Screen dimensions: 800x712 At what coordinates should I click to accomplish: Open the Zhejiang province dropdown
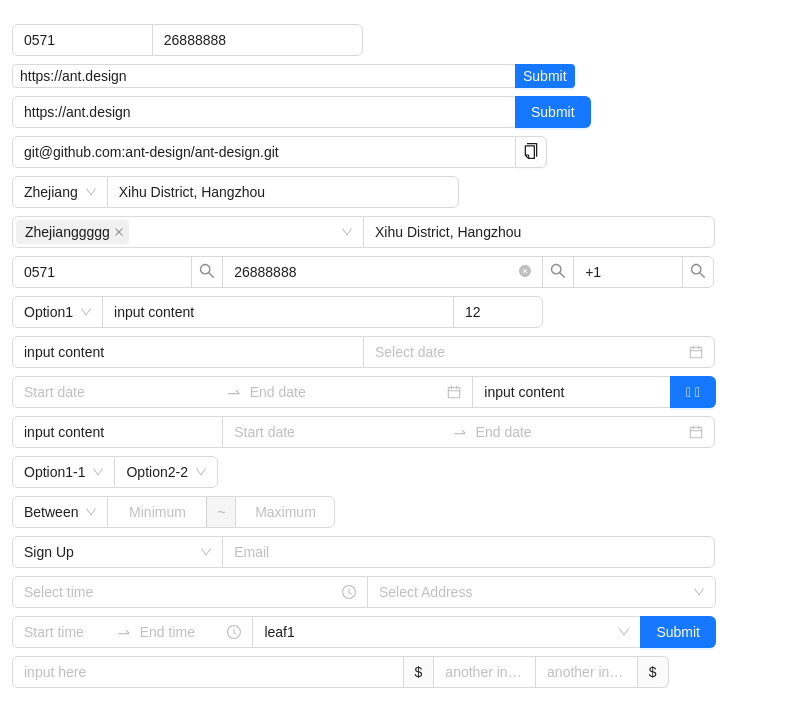pyautogui.click(x=60, y=192)
